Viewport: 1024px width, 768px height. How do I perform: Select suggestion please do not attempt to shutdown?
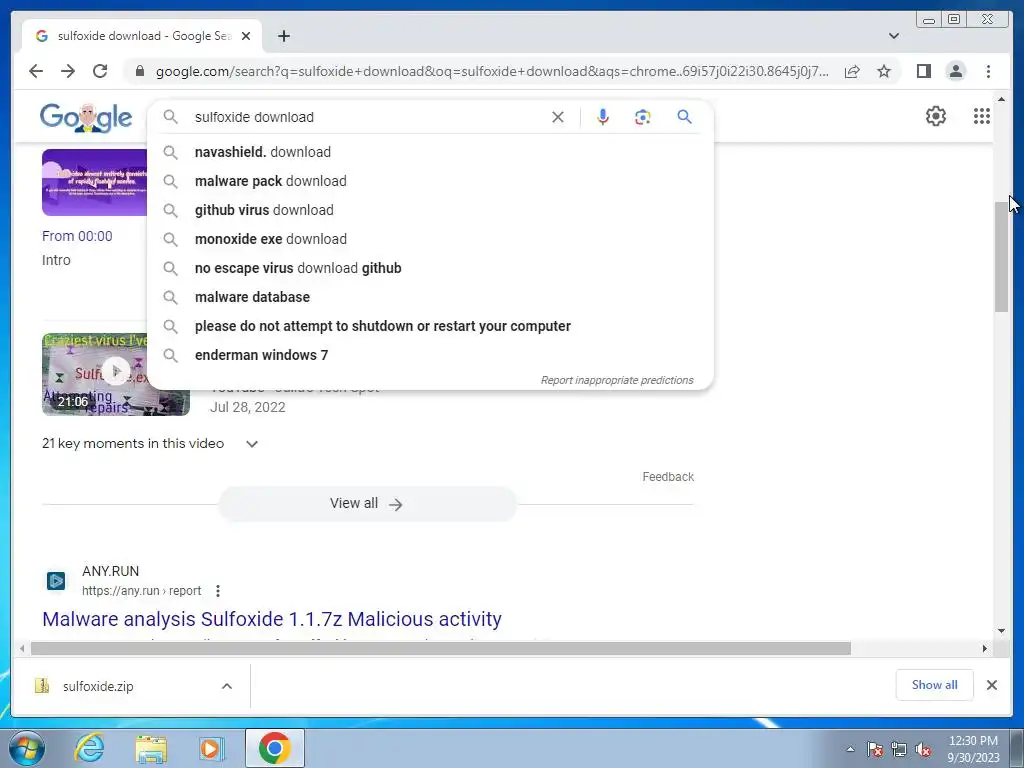[431, 326]
